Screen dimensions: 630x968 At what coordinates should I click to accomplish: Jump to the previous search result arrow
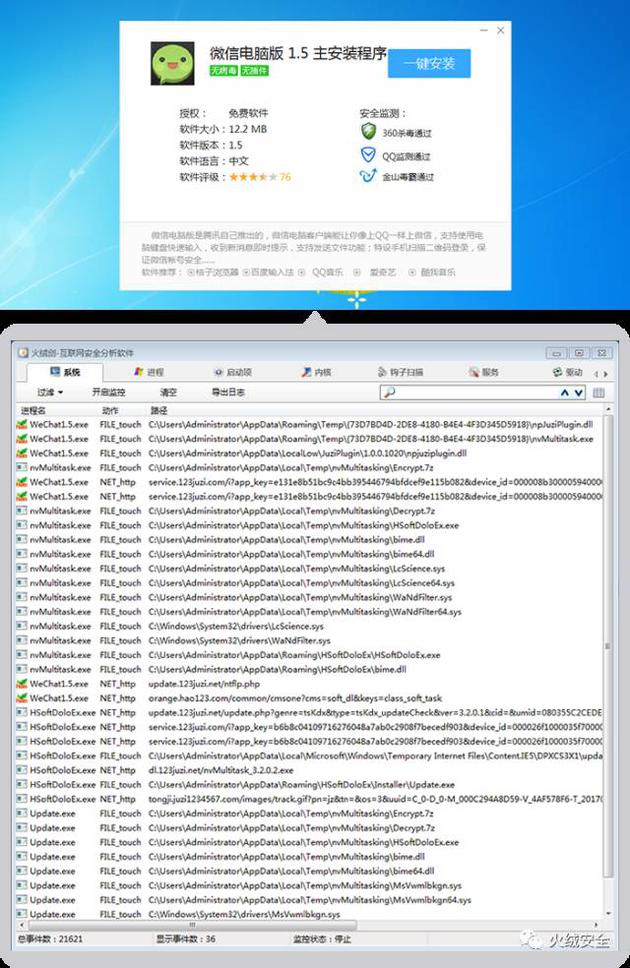click(x=565, y=393)
